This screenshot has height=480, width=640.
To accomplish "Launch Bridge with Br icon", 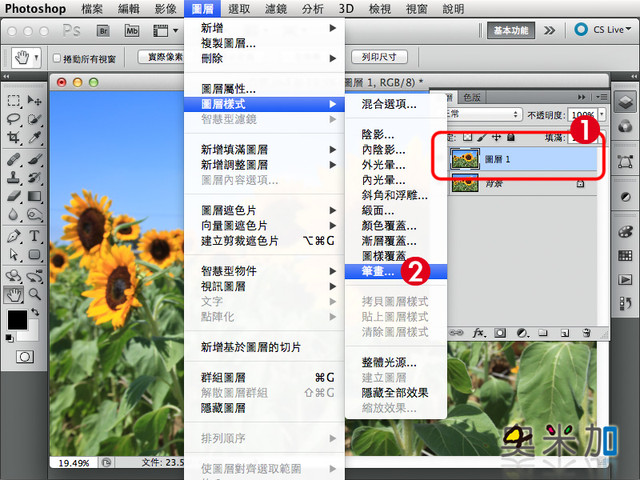I will pyautogui.click(x=103, y=31).
